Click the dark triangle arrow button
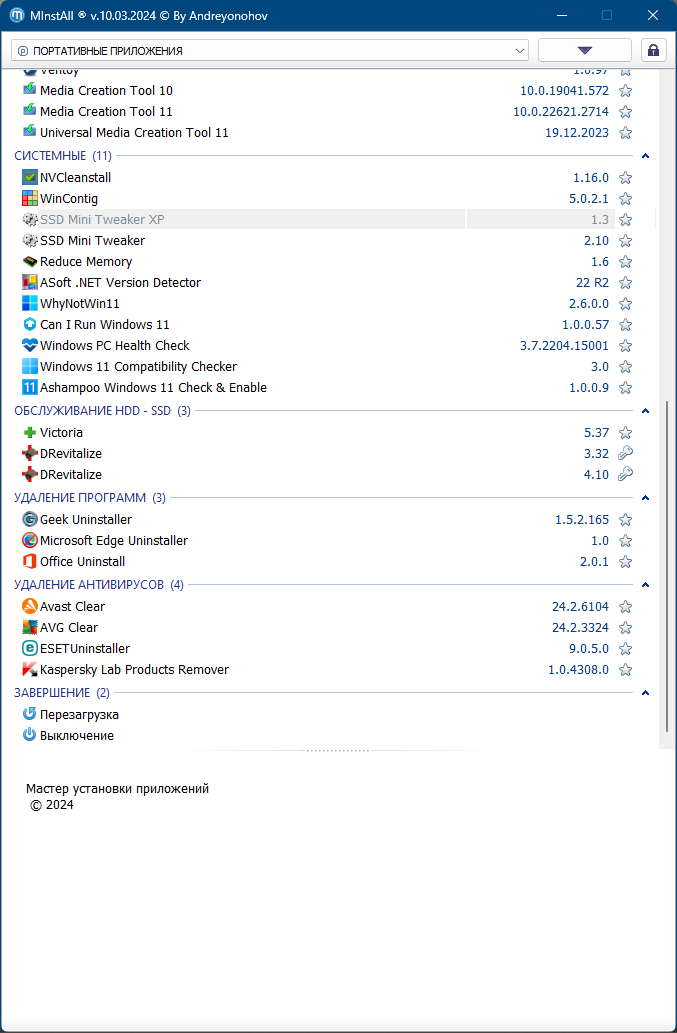The height and width of the screenshot is (1033, 677). pyautogui.click(x=584, y=50)
